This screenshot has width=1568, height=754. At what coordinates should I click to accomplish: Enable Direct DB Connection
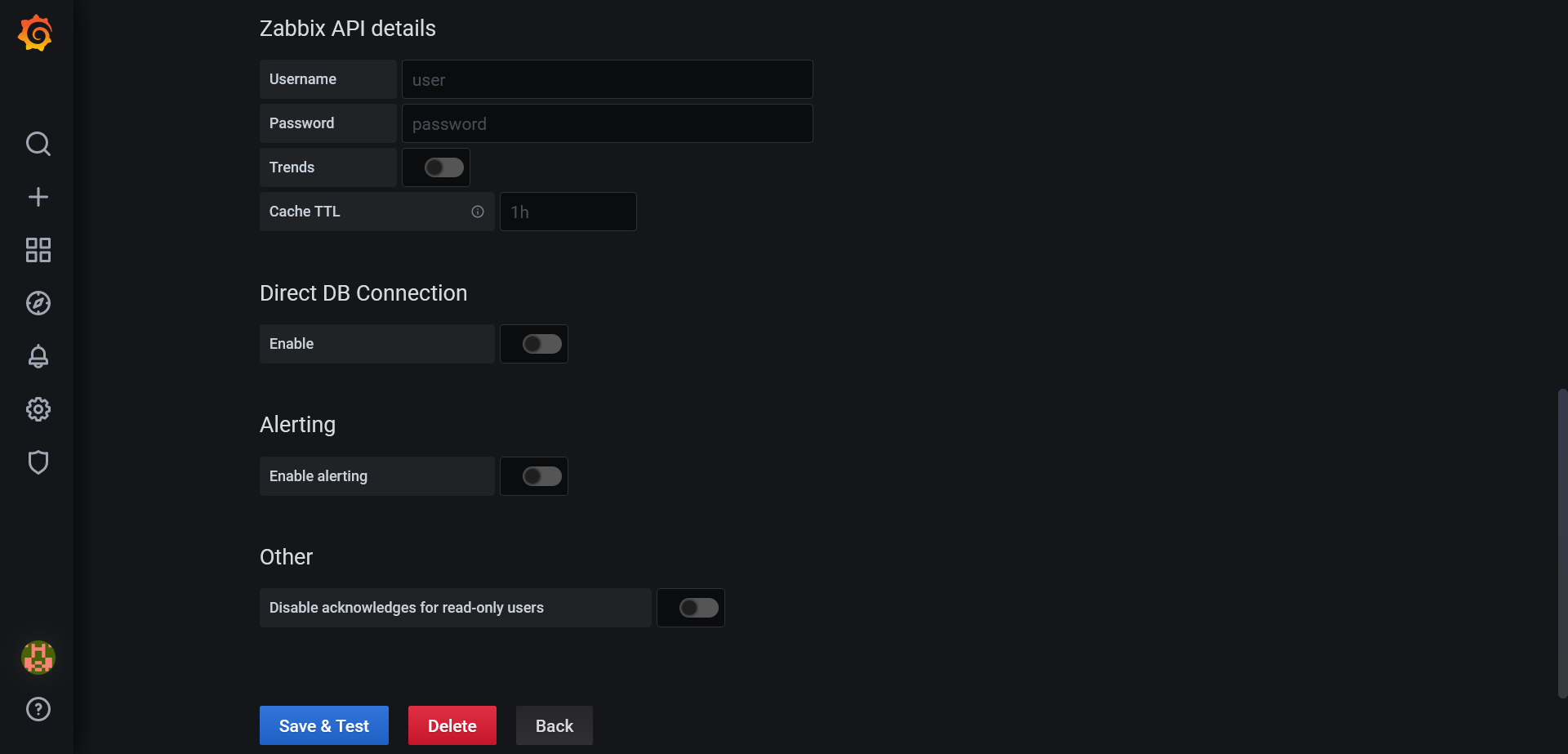click(x=533, y=343)
